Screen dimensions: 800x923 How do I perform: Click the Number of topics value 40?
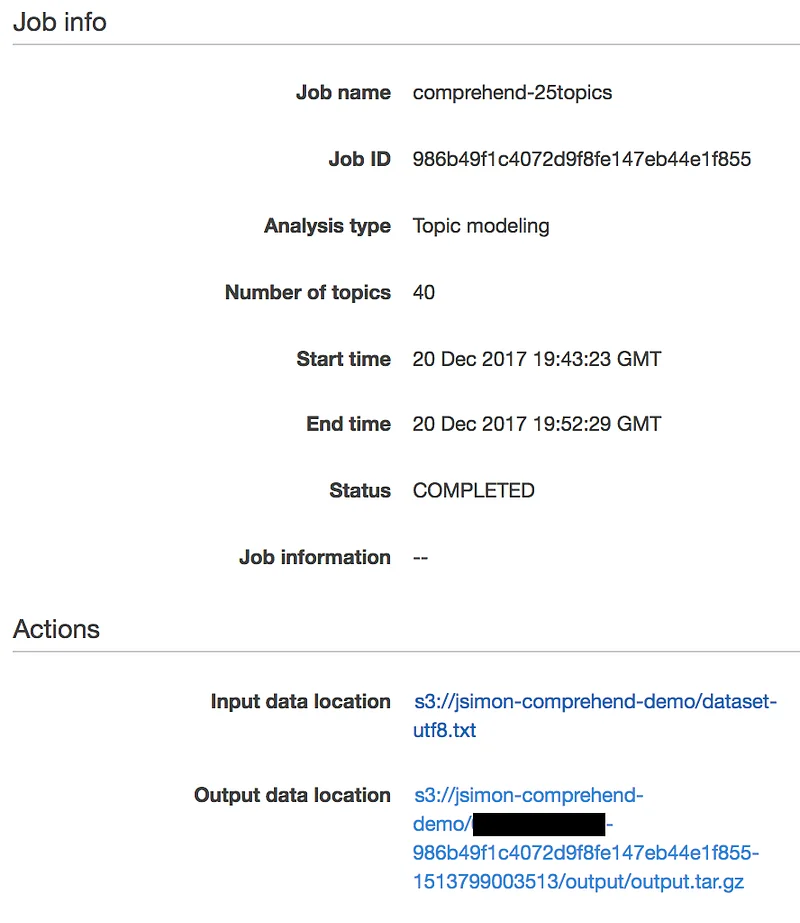424,293
